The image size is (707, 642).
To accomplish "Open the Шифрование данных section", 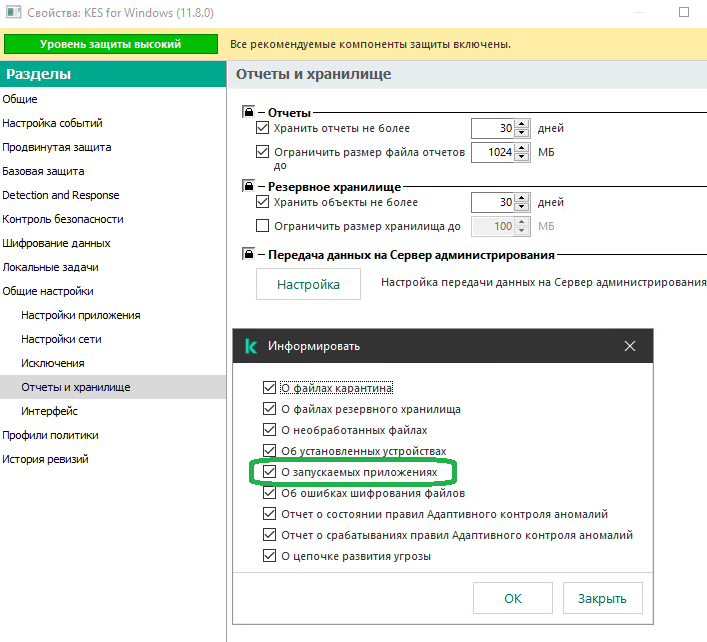I will (113, 243).
